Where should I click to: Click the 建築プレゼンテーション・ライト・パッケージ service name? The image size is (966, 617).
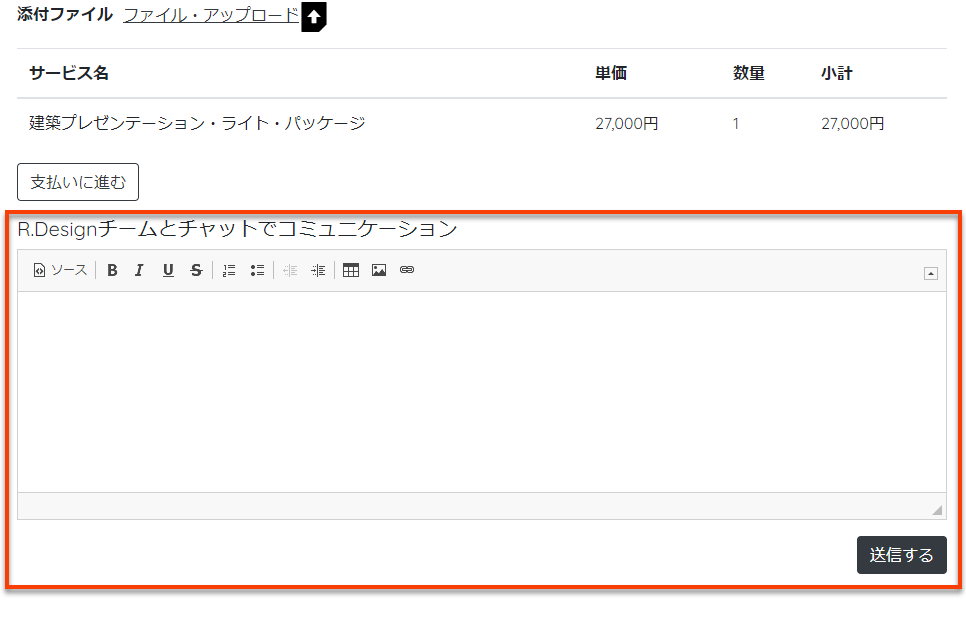click(197, 124)
